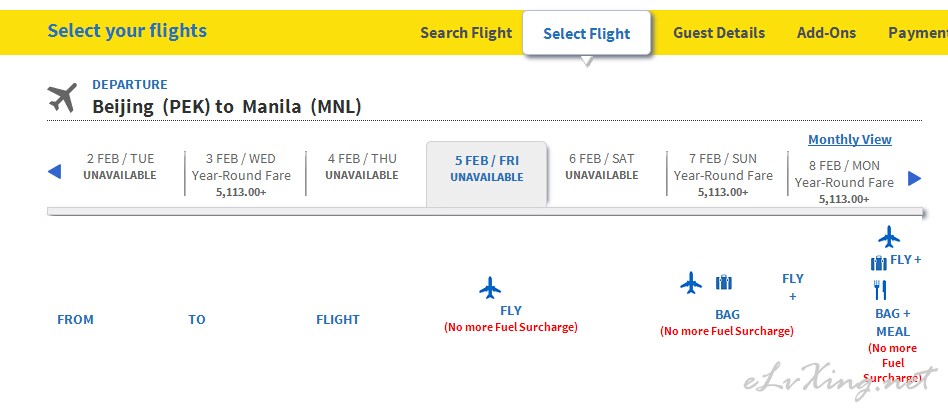This screenshot has width=948, height=414.
Task: Show next dates with right arrow
Action: [x=914, y=178]
